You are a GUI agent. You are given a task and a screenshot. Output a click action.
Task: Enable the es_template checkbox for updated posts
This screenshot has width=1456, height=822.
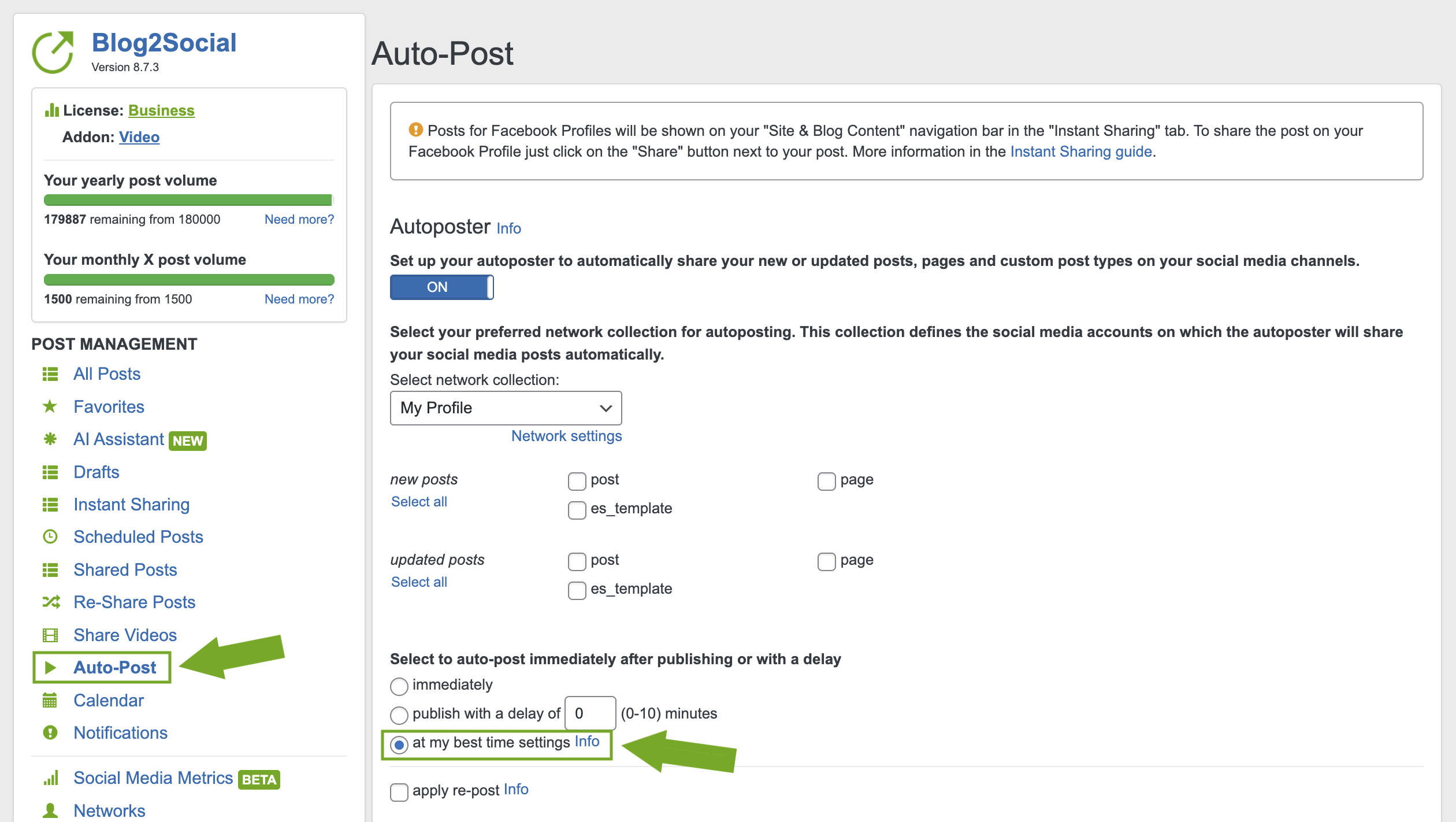[576, 590]
